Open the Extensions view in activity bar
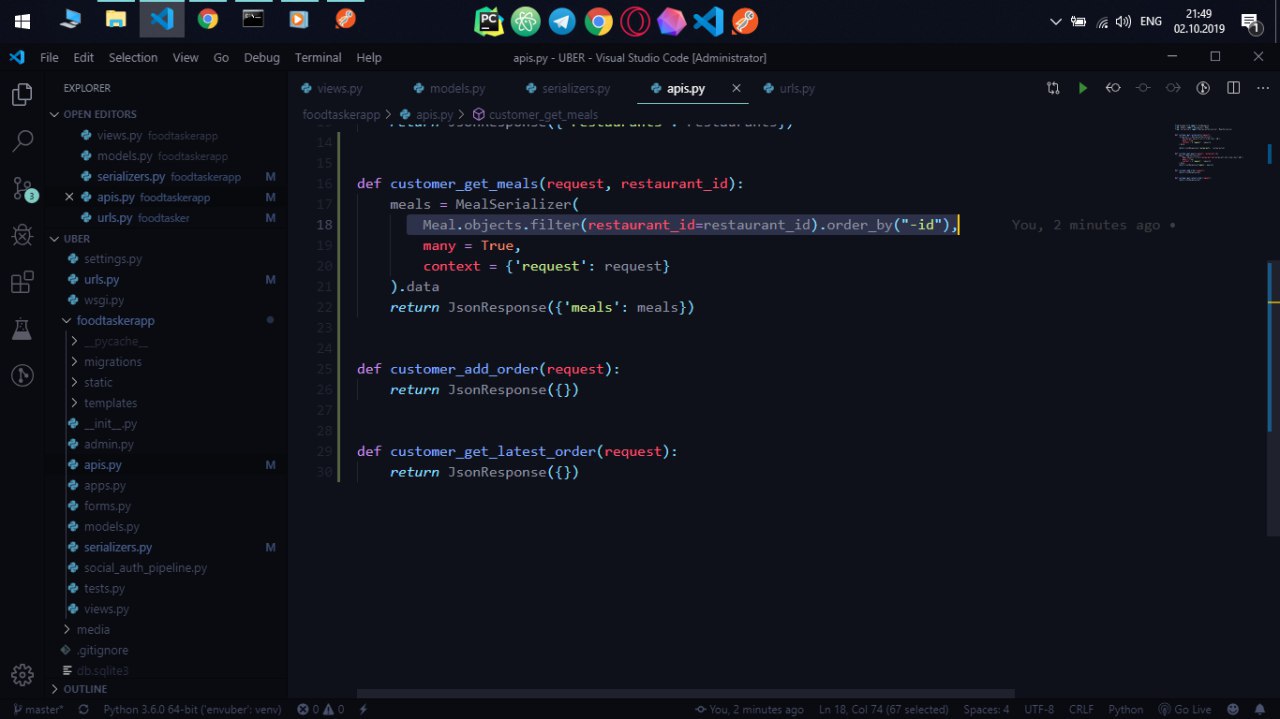This screenshot has height=719, width=1280. pyautogui.click(x=21, y=282)
